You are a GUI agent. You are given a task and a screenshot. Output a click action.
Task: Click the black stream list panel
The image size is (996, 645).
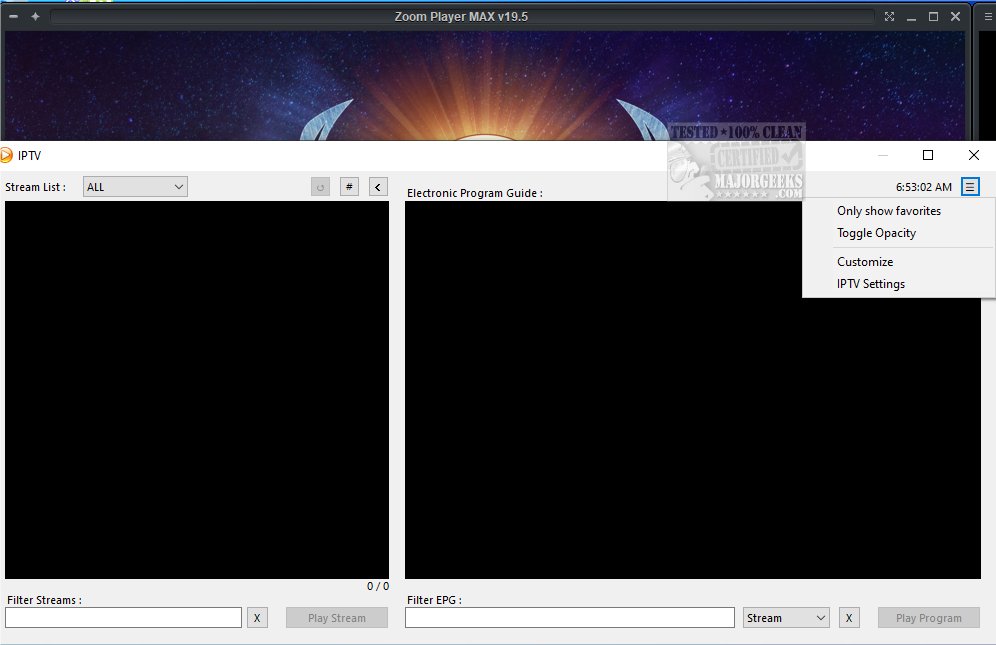click(197, 390)
